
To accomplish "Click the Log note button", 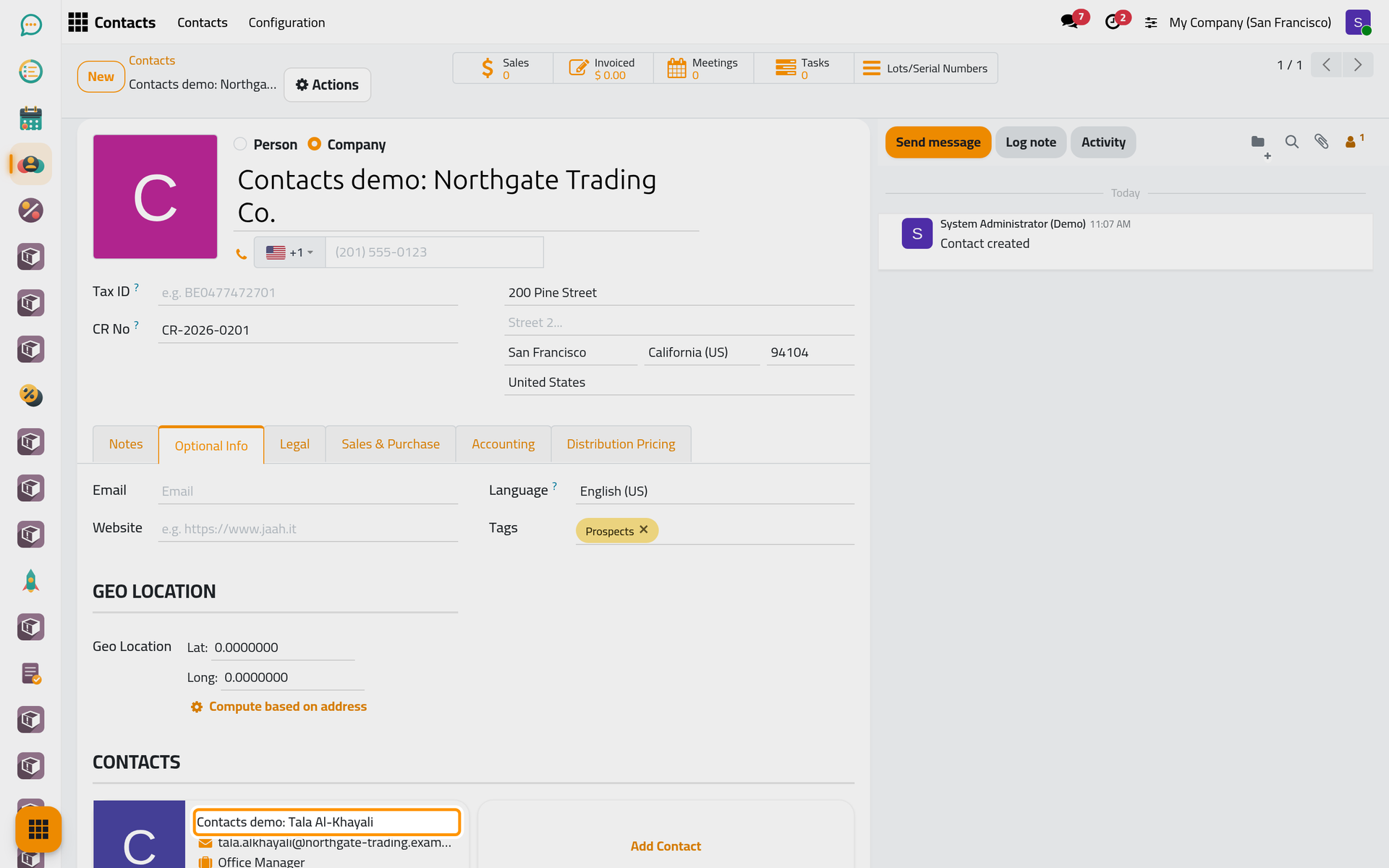I will [1031, 142].
